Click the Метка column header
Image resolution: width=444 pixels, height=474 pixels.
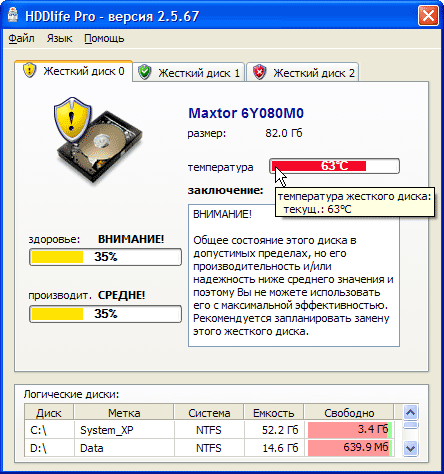point(124,413)
